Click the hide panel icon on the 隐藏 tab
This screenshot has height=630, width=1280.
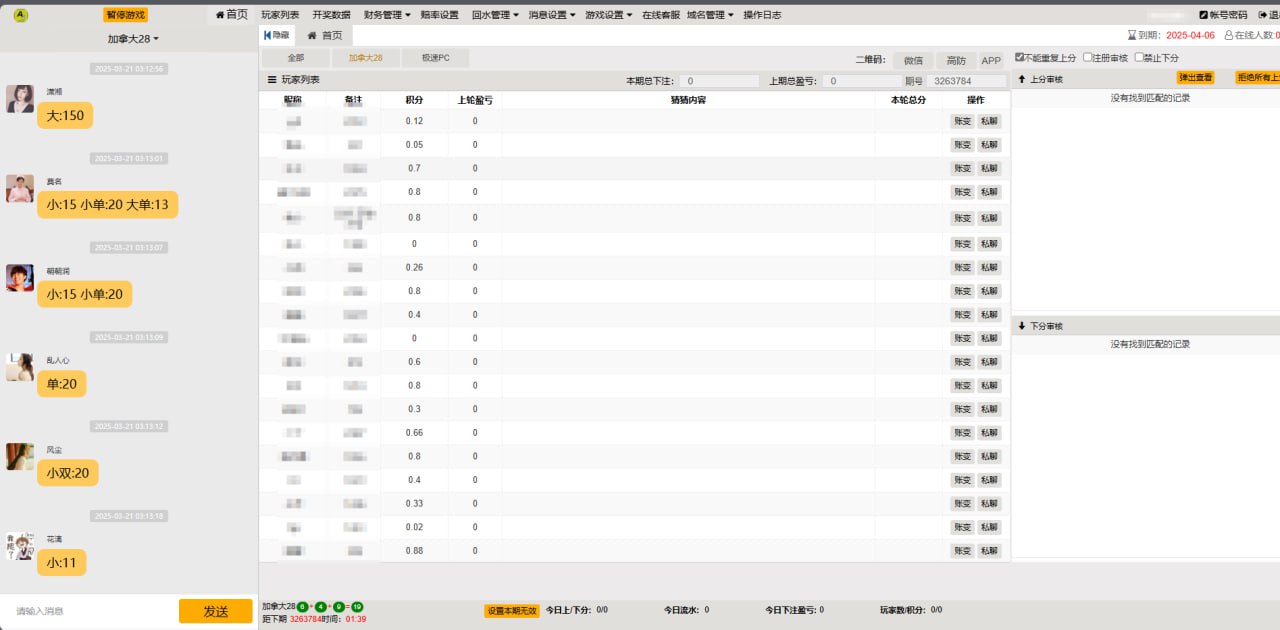[267, 35]
